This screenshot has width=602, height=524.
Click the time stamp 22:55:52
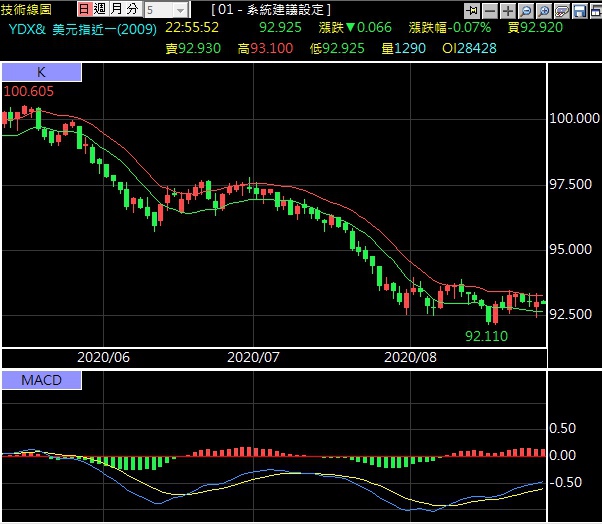click(192, 27)
